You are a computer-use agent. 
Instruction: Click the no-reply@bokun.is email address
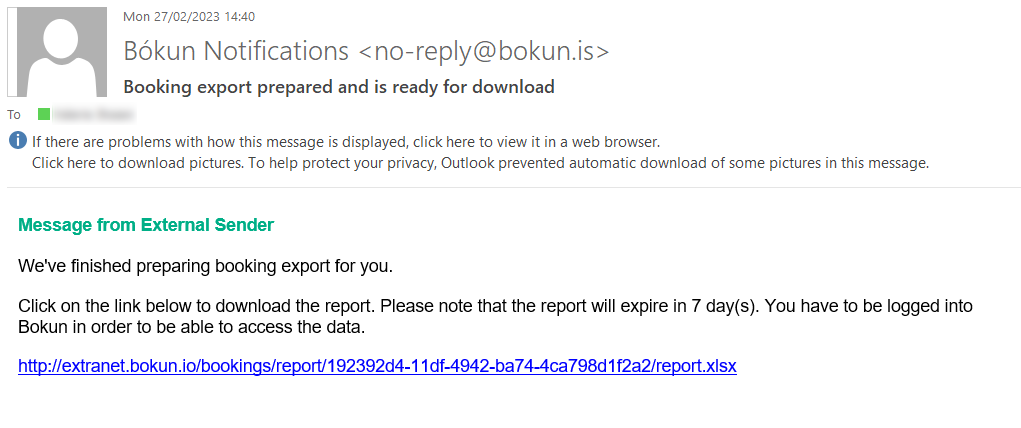(484, 51)
